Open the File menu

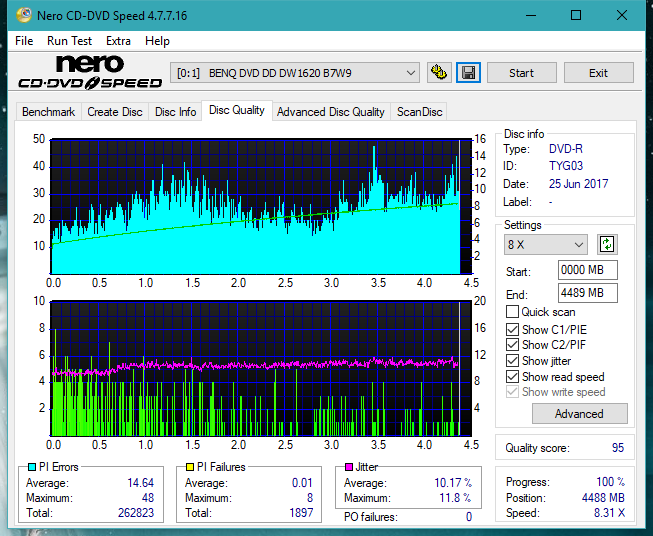click(24, 41)
